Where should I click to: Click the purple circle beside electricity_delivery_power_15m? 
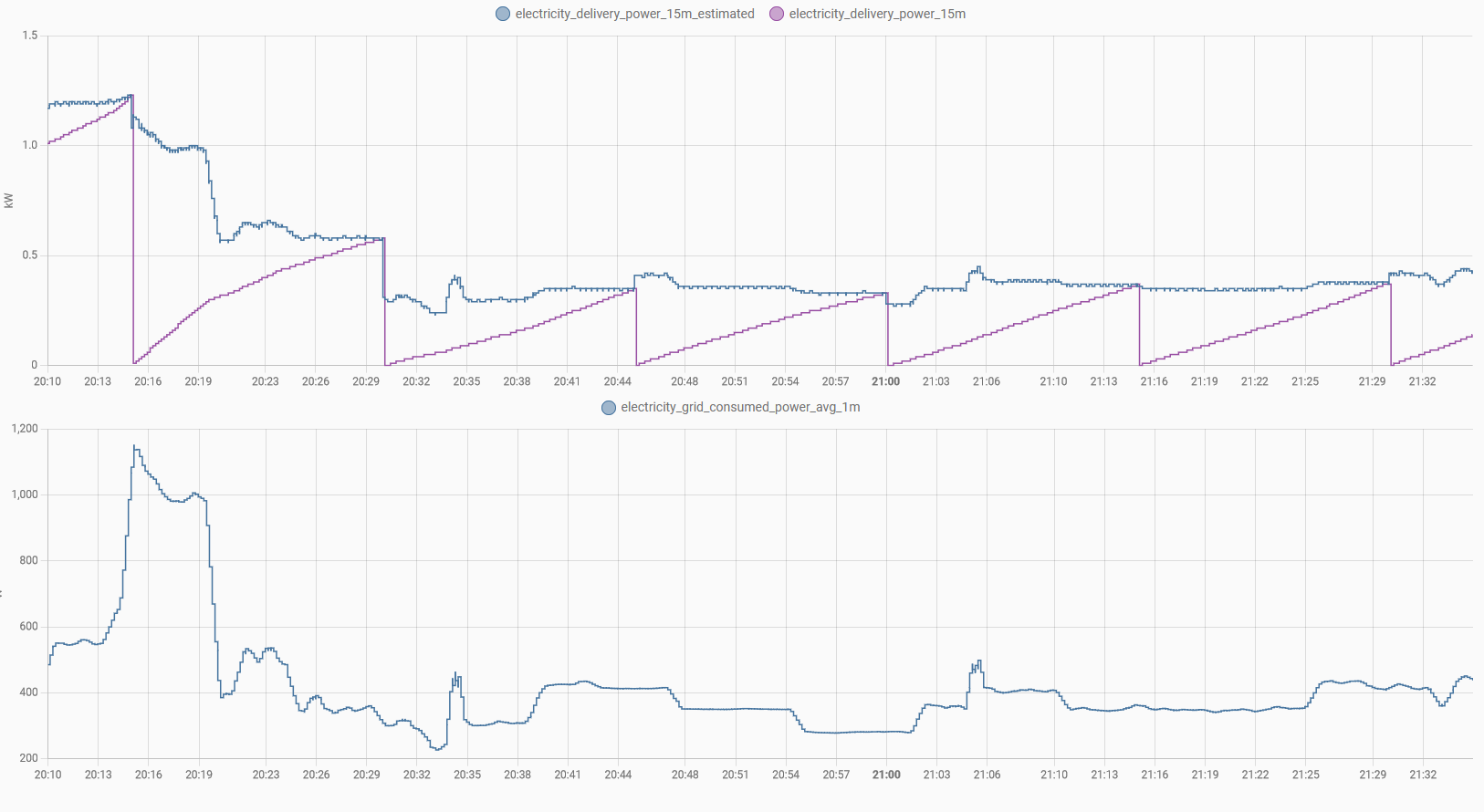point(777,14)
